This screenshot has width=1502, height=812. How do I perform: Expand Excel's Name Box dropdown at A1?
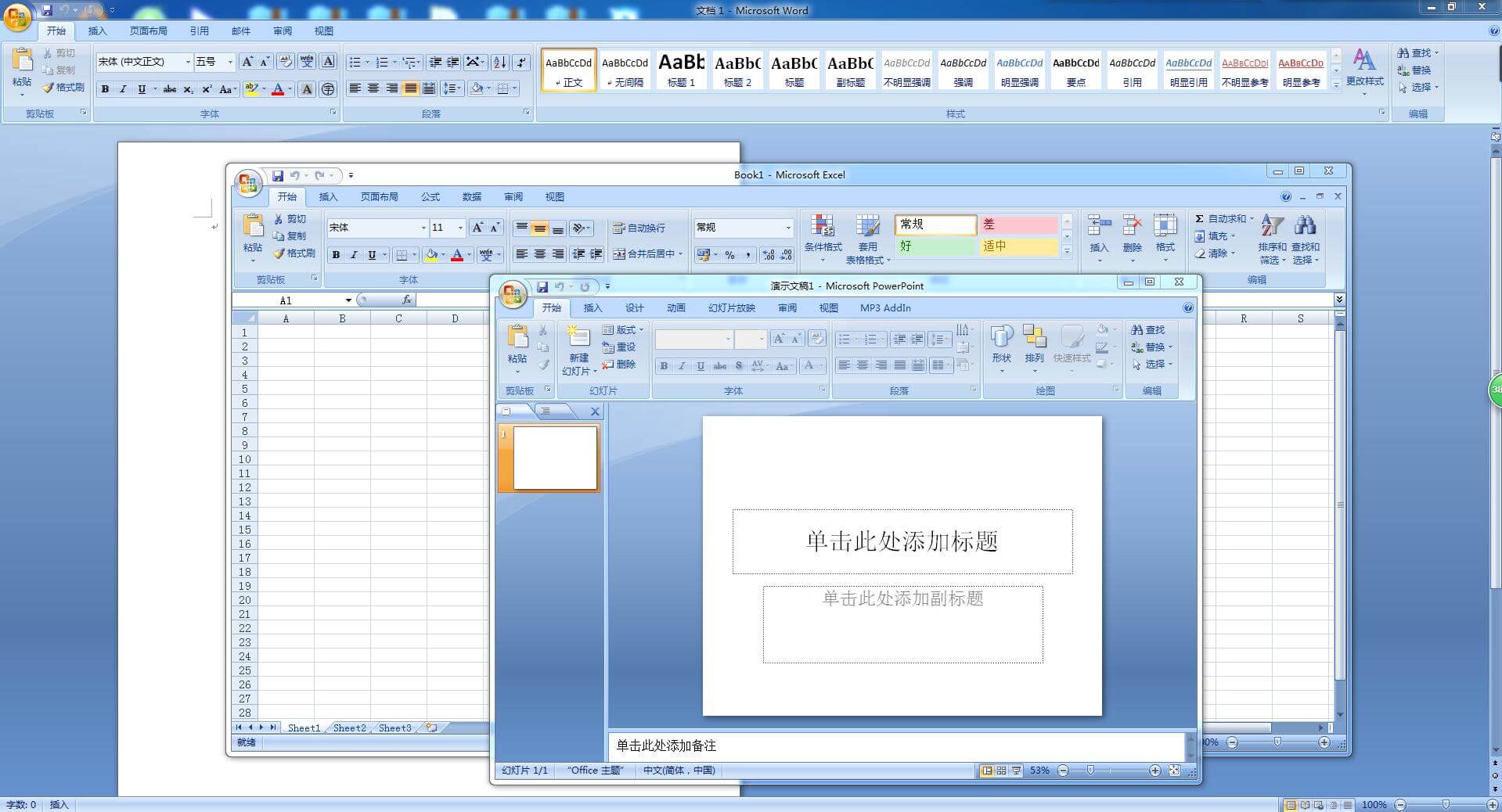point(348,300)
